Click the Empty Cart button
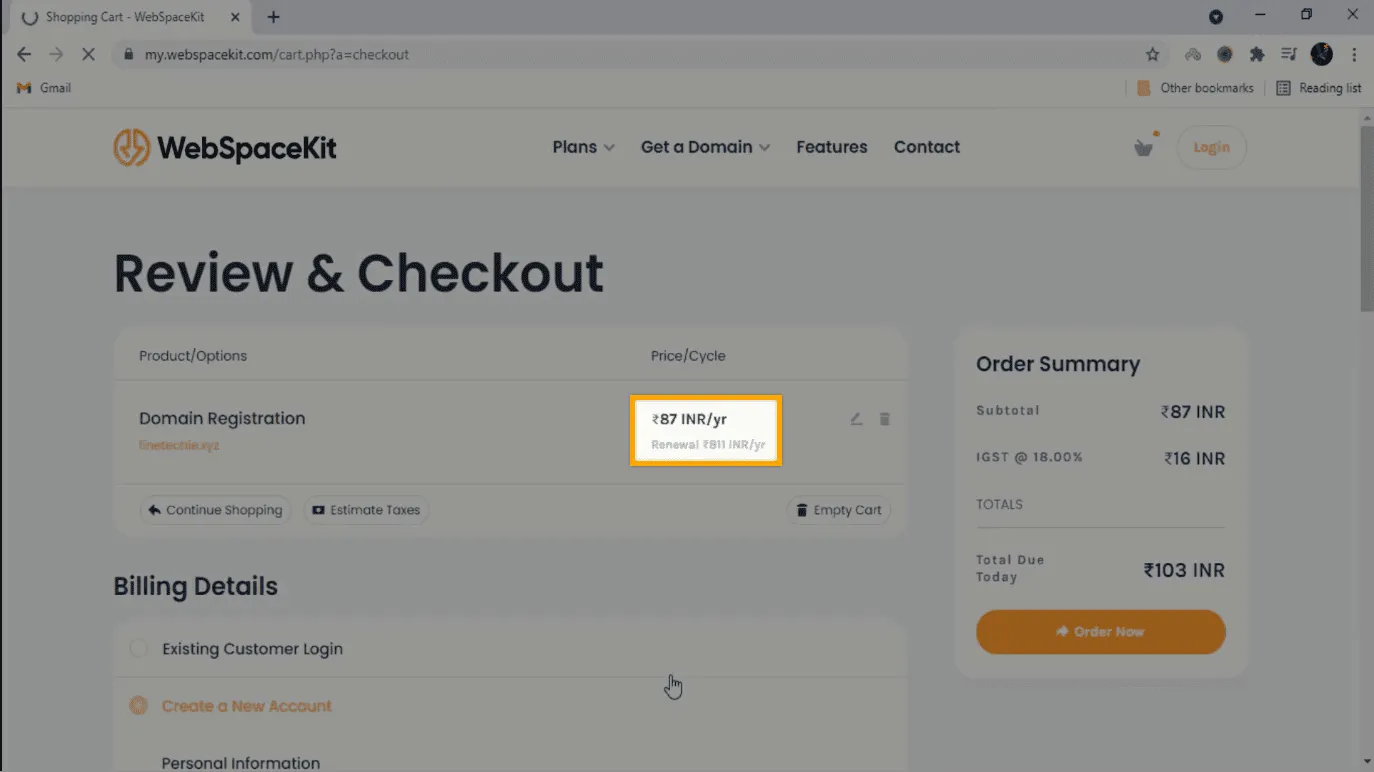The image size is (1374, 772). click(x=839, y=510)
